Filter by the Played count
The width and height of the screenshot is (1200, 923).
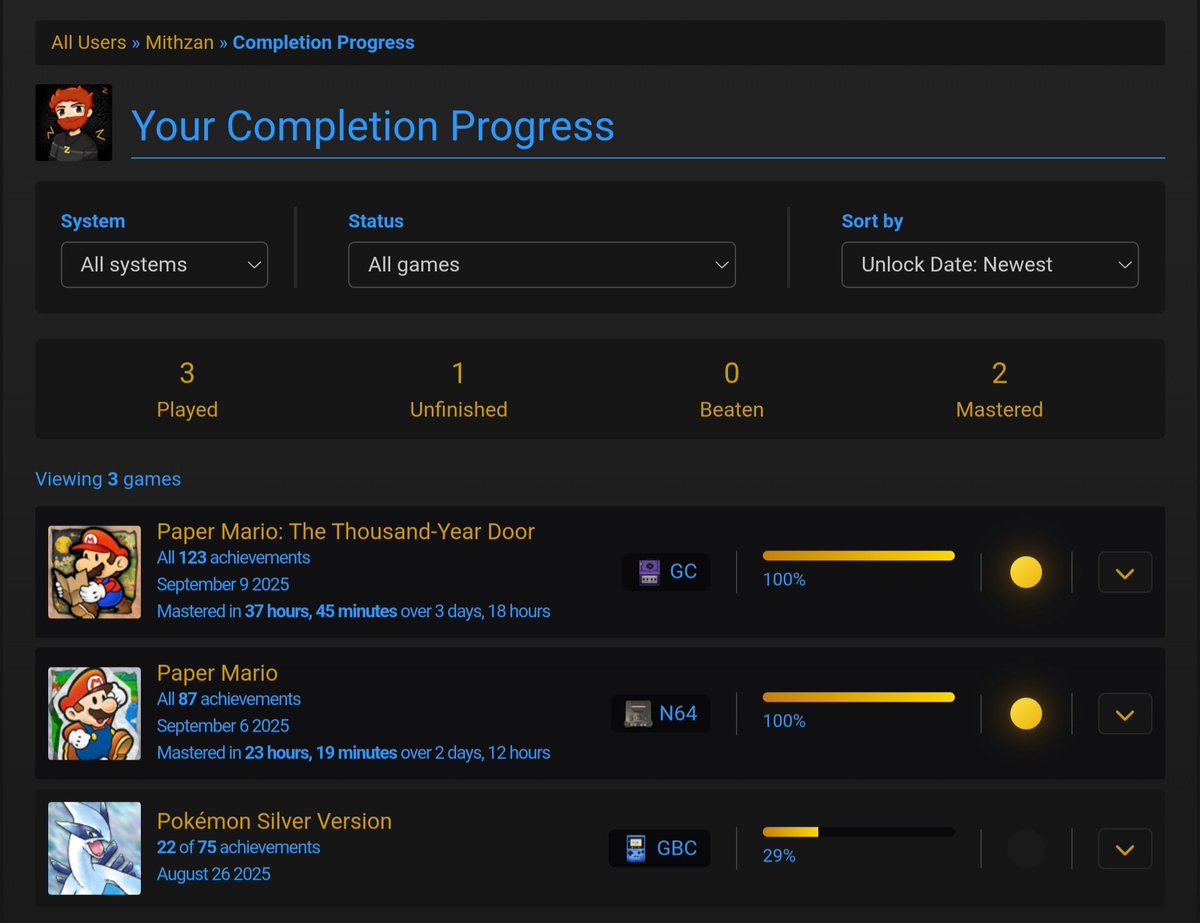pos(187,390)
